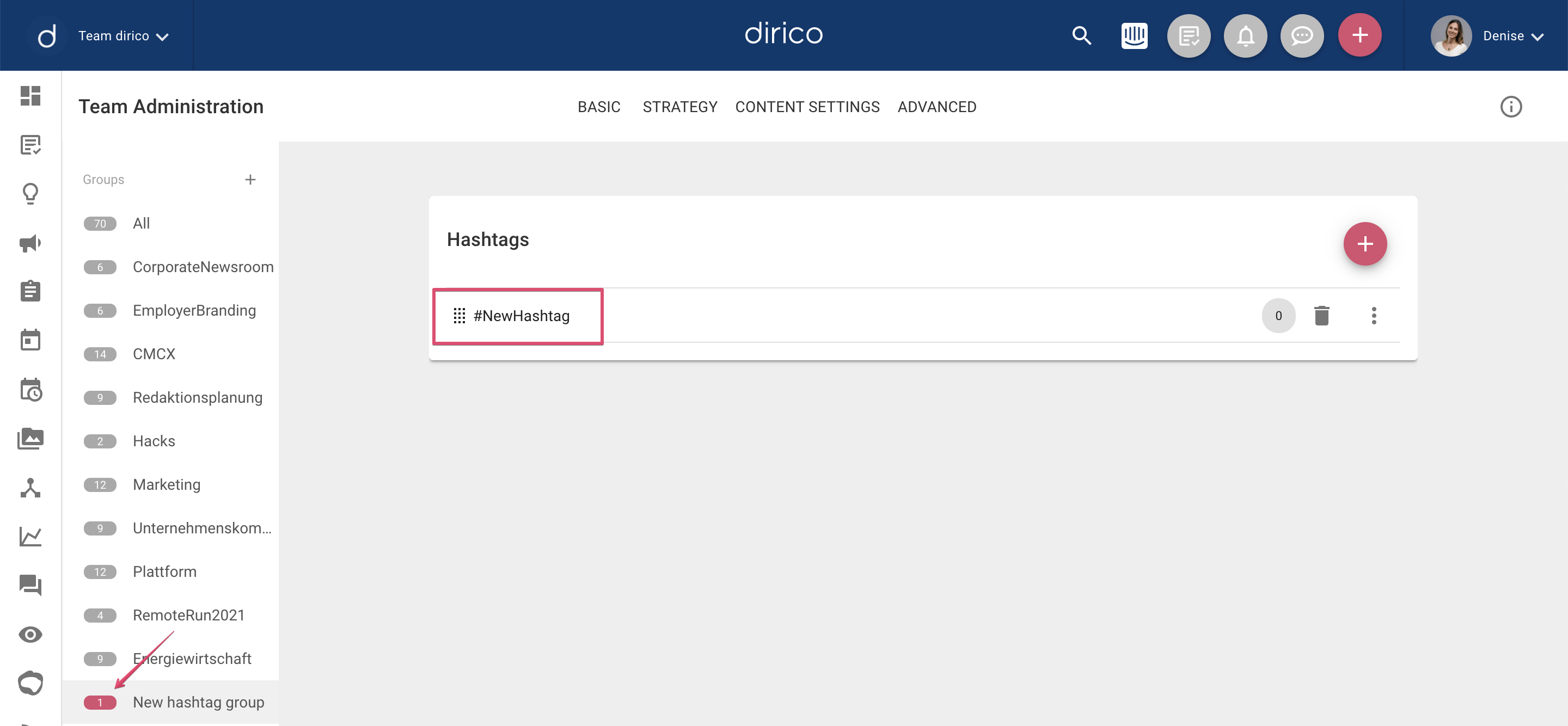Click the Hashtags panel heading
This screenshot has width=1568, height=726.
488,239
